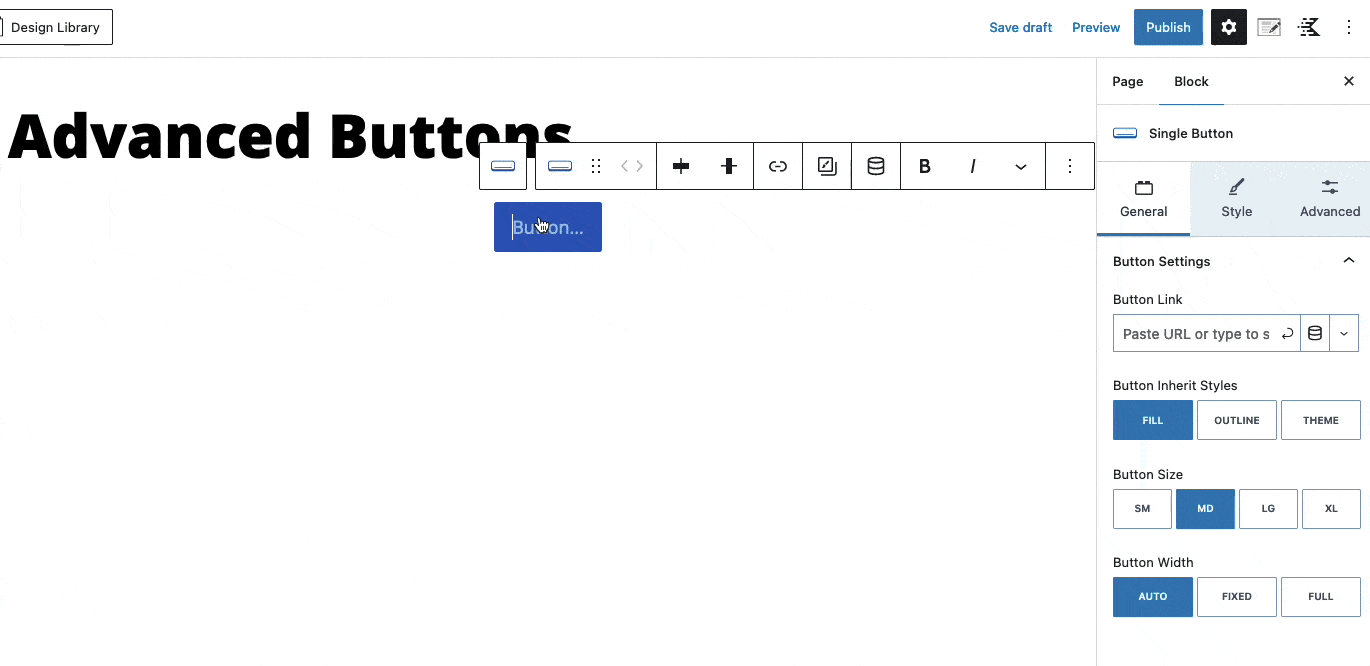
Task: Open the Kadence controls icon in top bar
Action: [1309, 27]
